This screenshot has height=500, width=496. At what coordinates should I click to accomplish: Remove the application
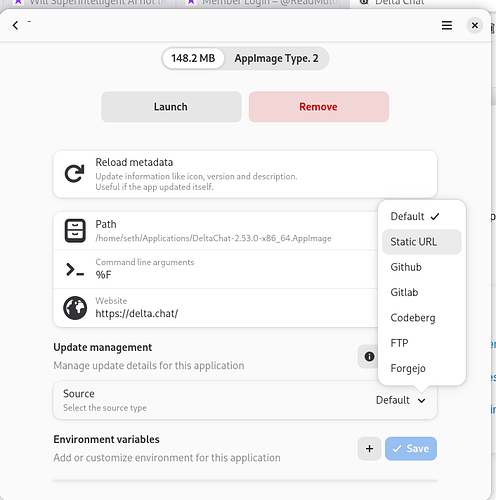coord(319,107)
